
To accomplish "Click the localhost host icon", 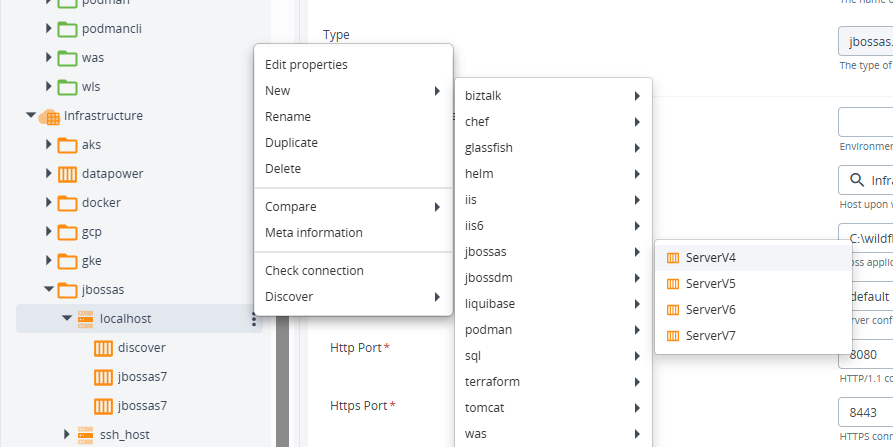I will (x=86, y=319).
